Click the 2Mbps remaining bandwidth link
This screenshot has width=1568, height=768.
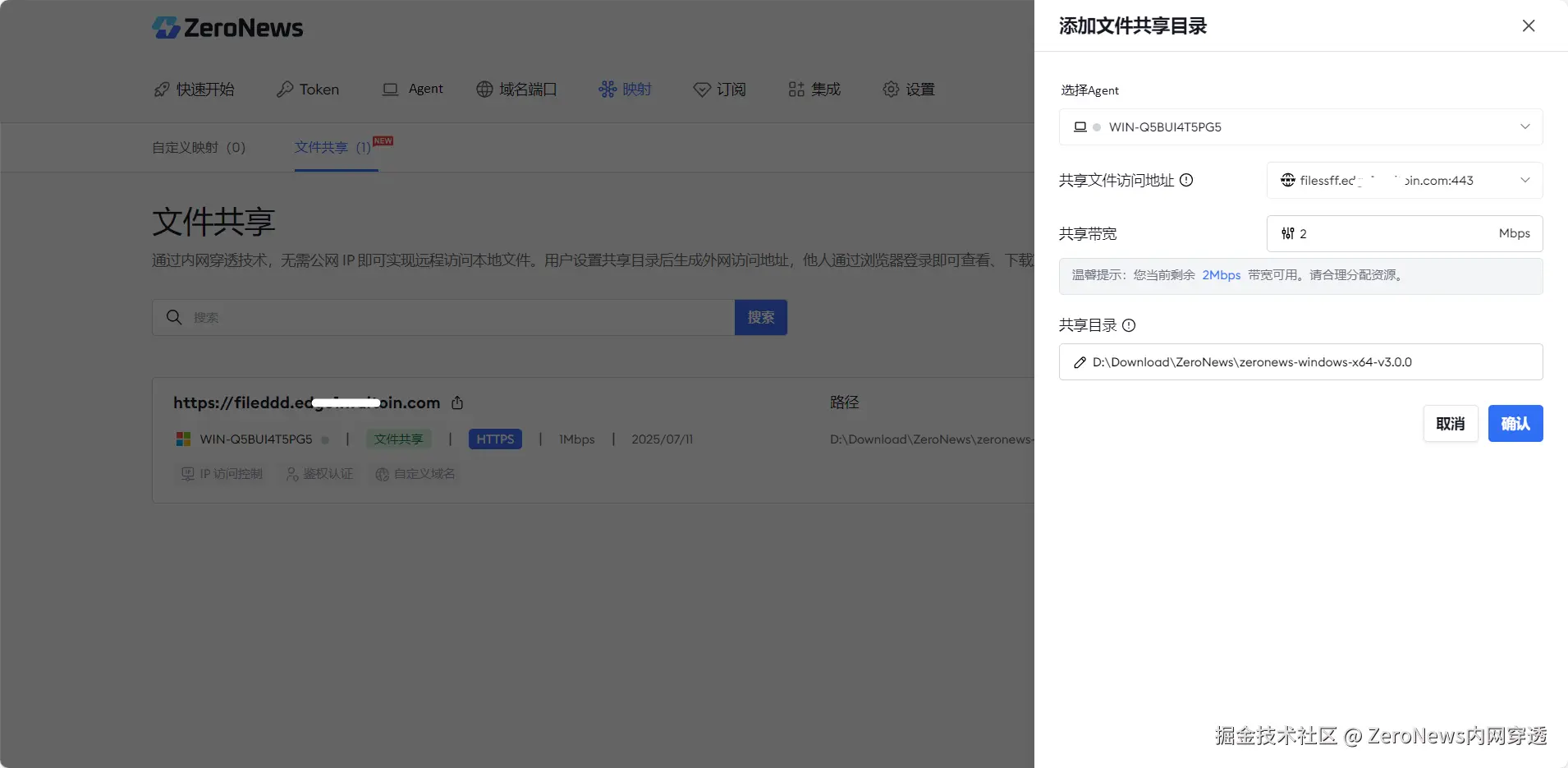pos(1222,275)
